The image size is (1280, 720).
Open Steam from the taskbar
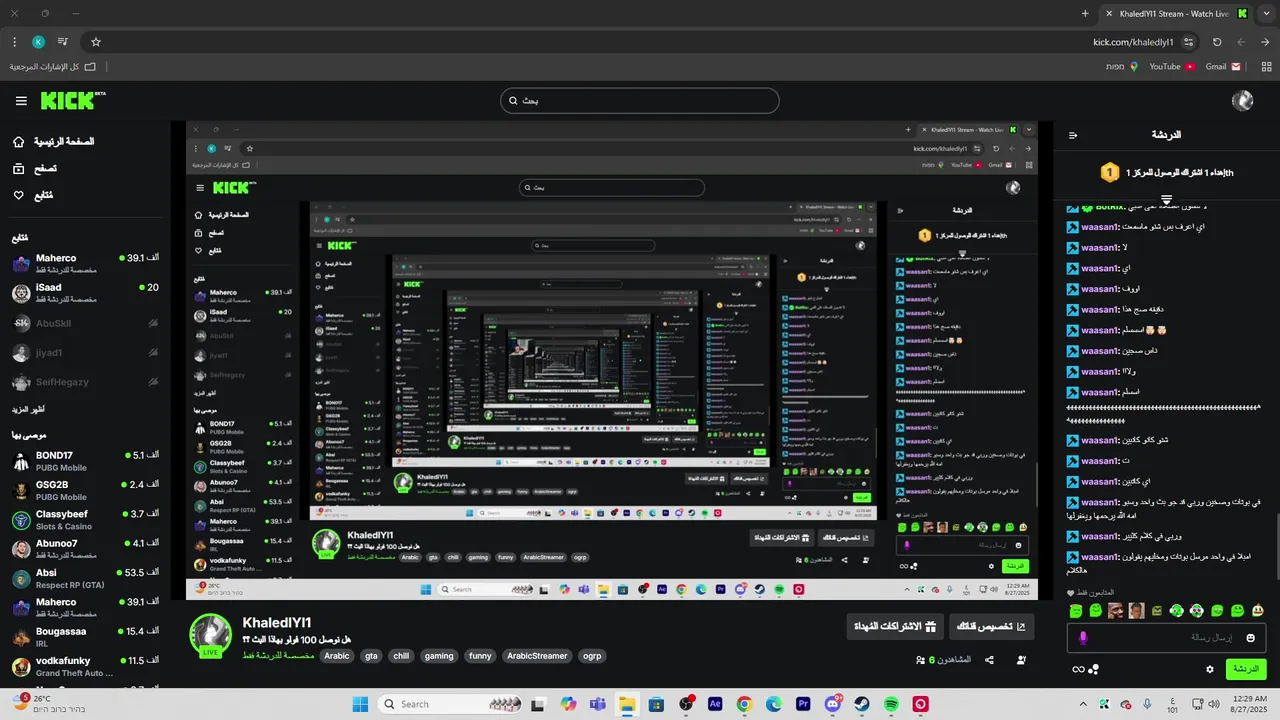[x=862, y=704]
